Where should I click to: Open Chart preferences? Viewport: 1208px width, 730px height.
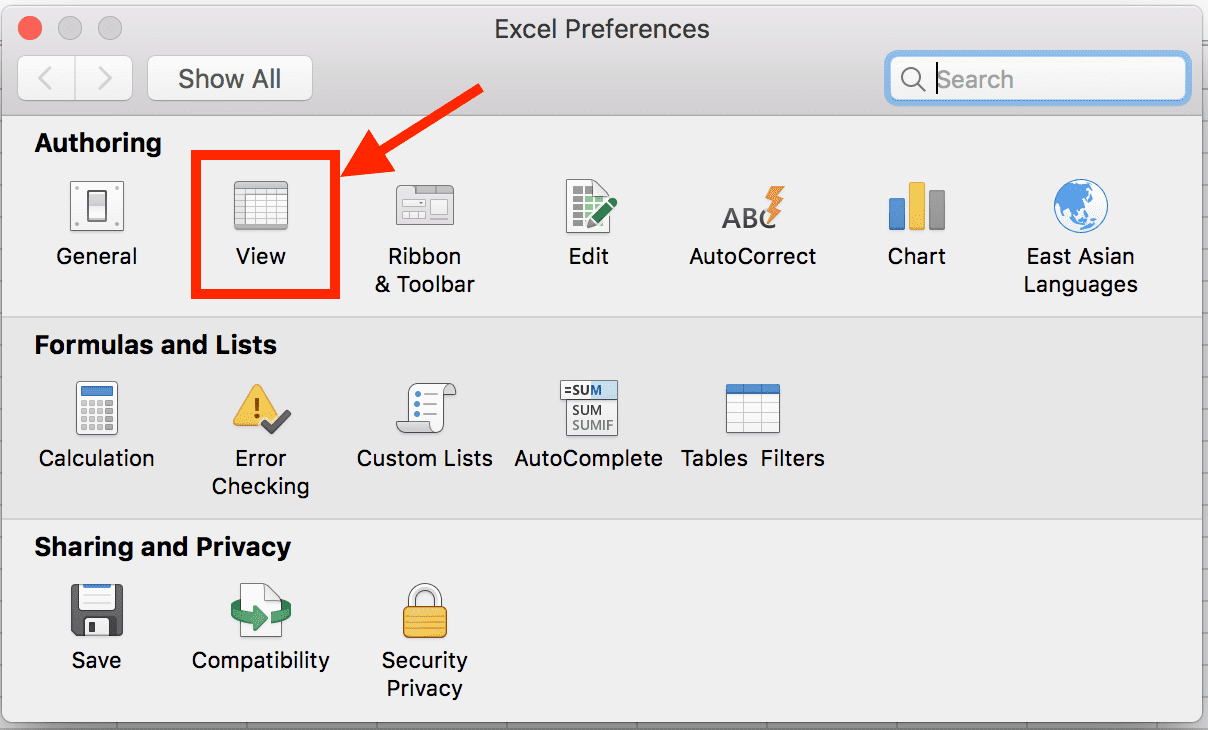pyautogui.click(x=916, y=207)
